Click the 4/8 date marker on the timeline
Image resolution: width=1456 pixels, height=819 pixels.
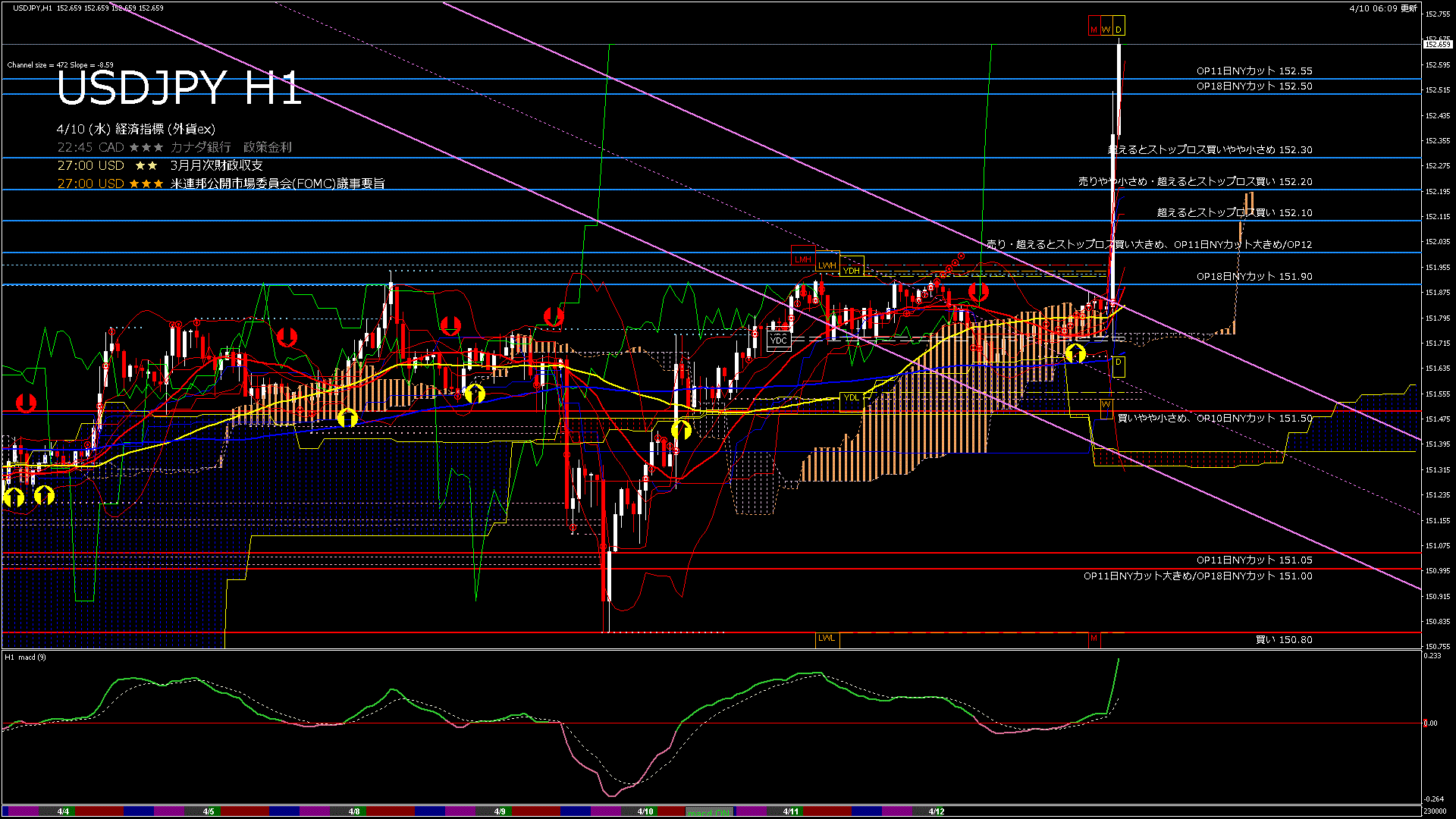354,811
